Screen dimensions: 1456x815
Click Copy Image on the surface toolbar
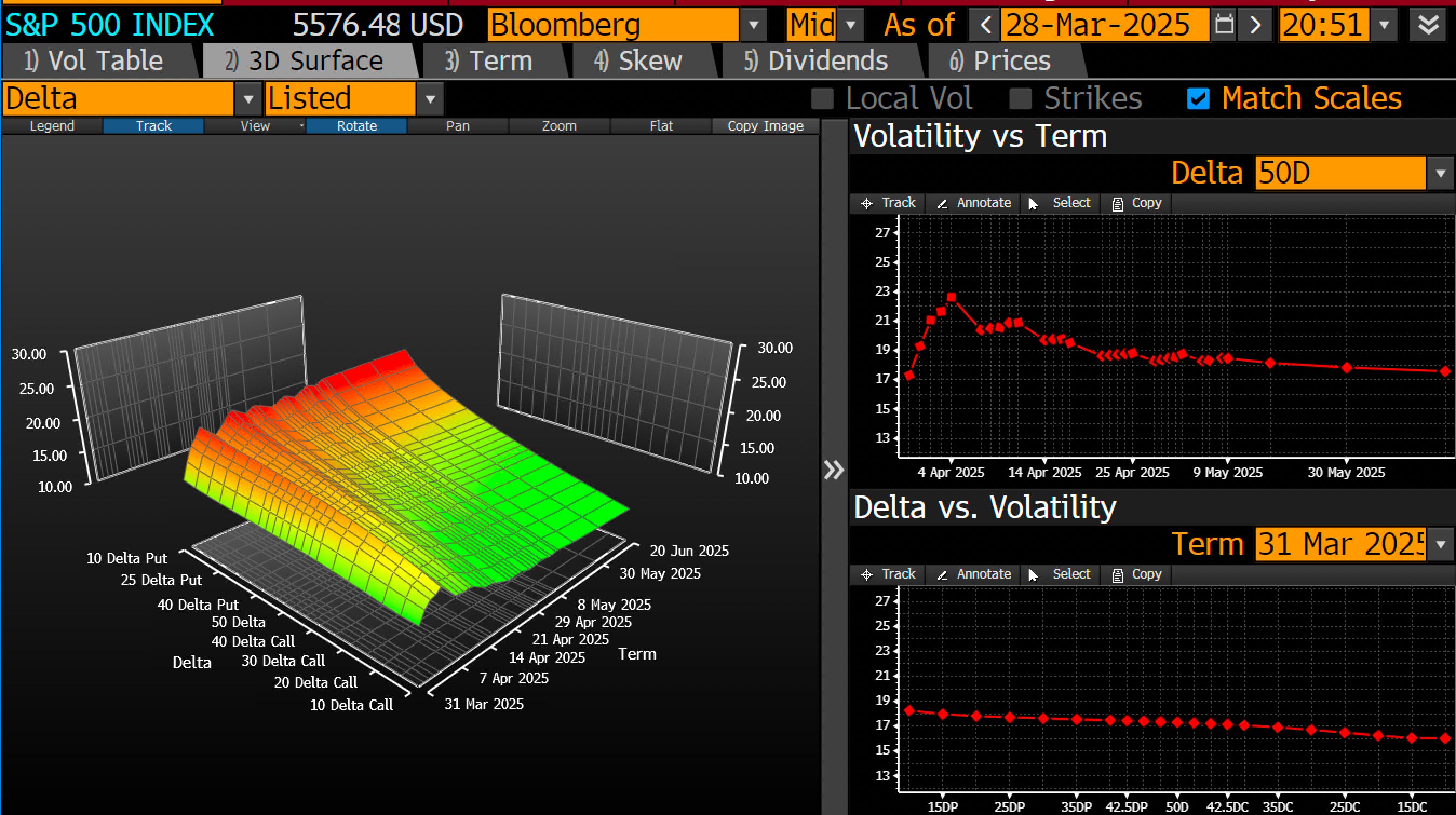[765, 125]
